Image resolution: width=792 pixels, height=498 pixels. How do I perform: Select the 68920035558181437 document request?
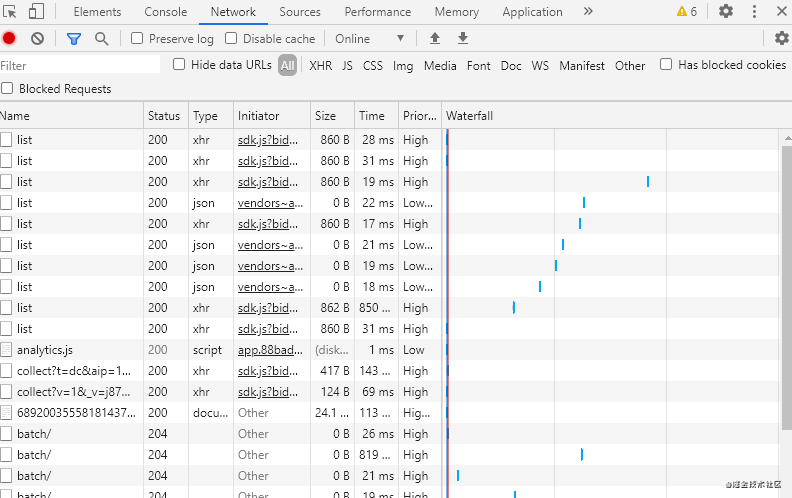pos(76,413)
